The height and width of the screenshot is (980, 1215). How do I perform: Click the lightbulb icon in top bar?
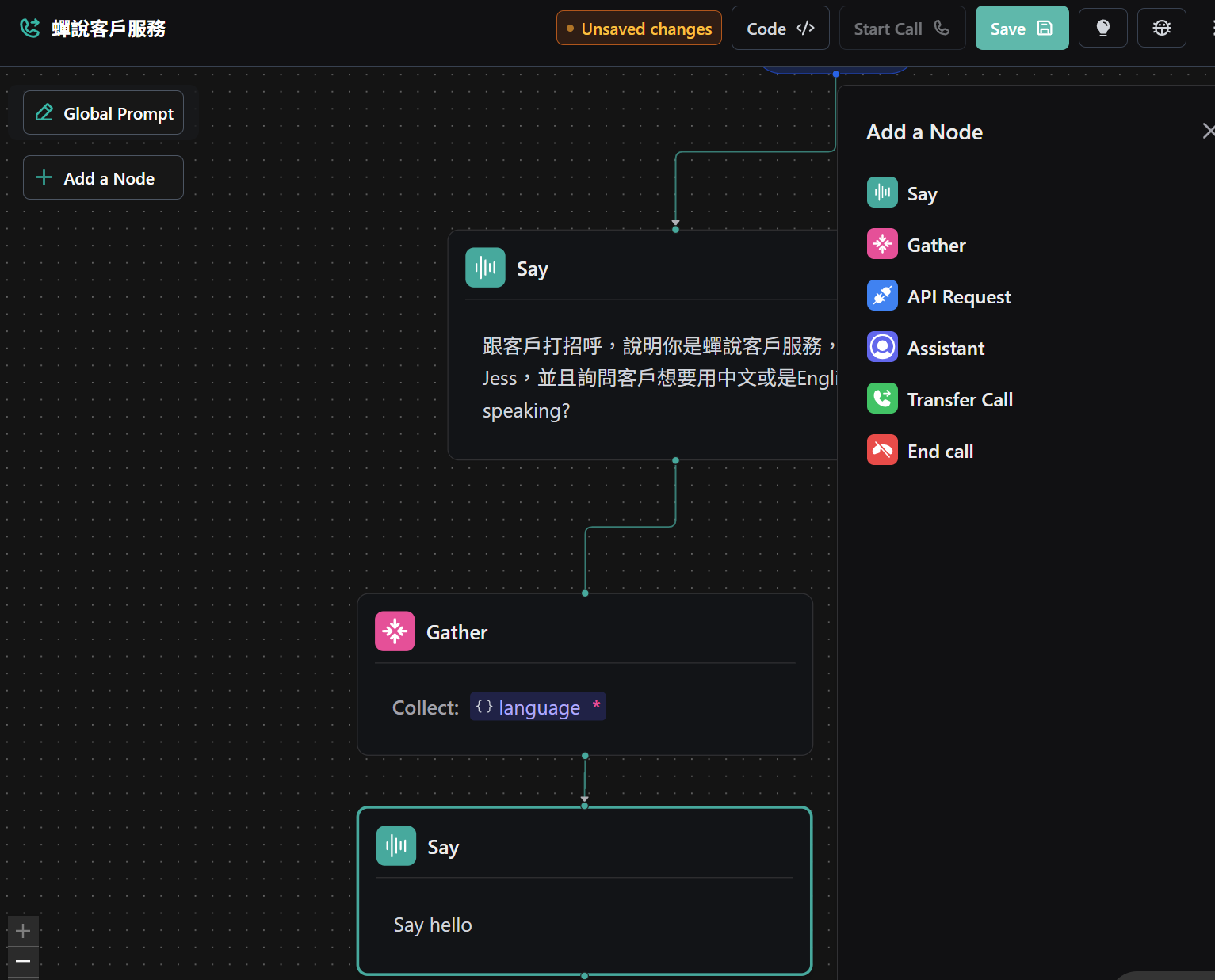[x=1102, y=28]
